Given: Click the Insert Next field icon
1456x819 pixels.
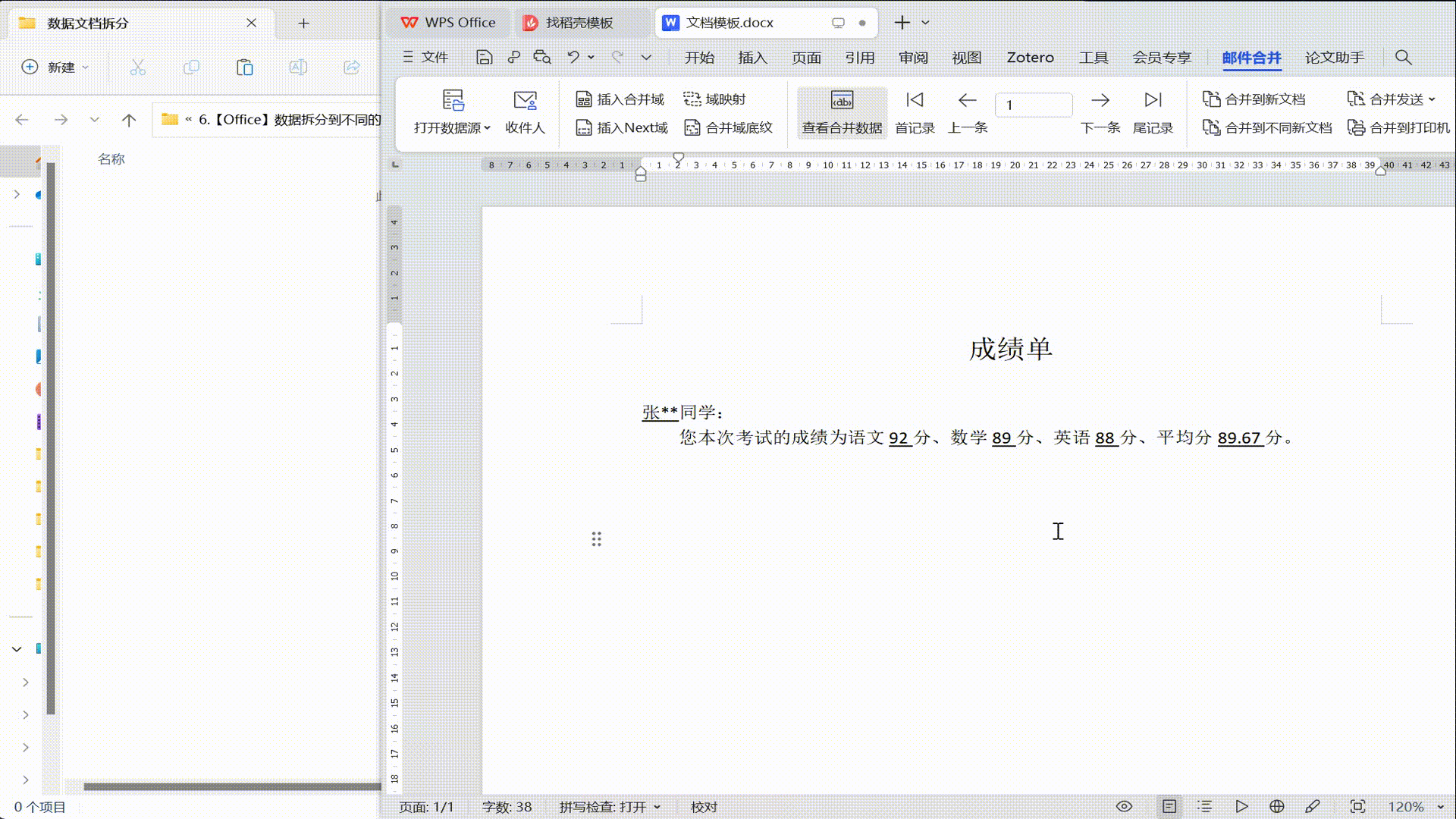Looking at the screenshot, I should coord(583,128).
